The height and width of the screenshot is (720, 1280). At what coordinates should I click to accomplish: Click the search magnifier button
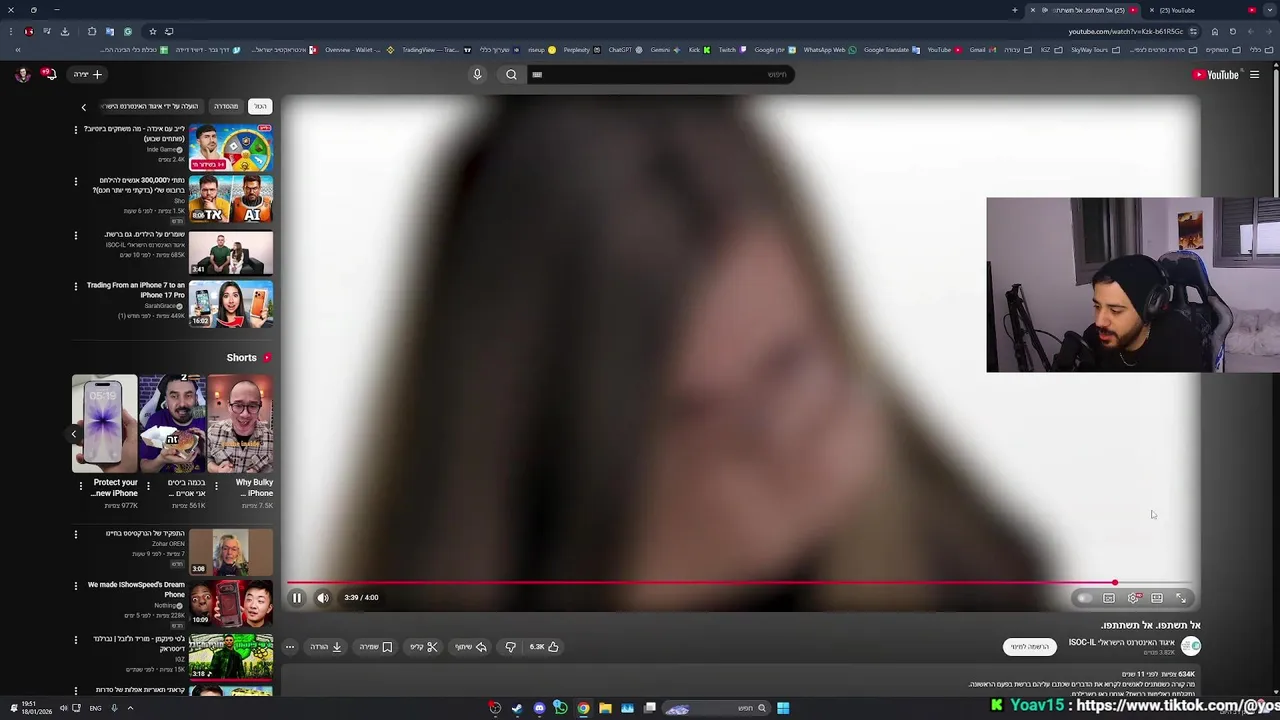click(511, 75)
